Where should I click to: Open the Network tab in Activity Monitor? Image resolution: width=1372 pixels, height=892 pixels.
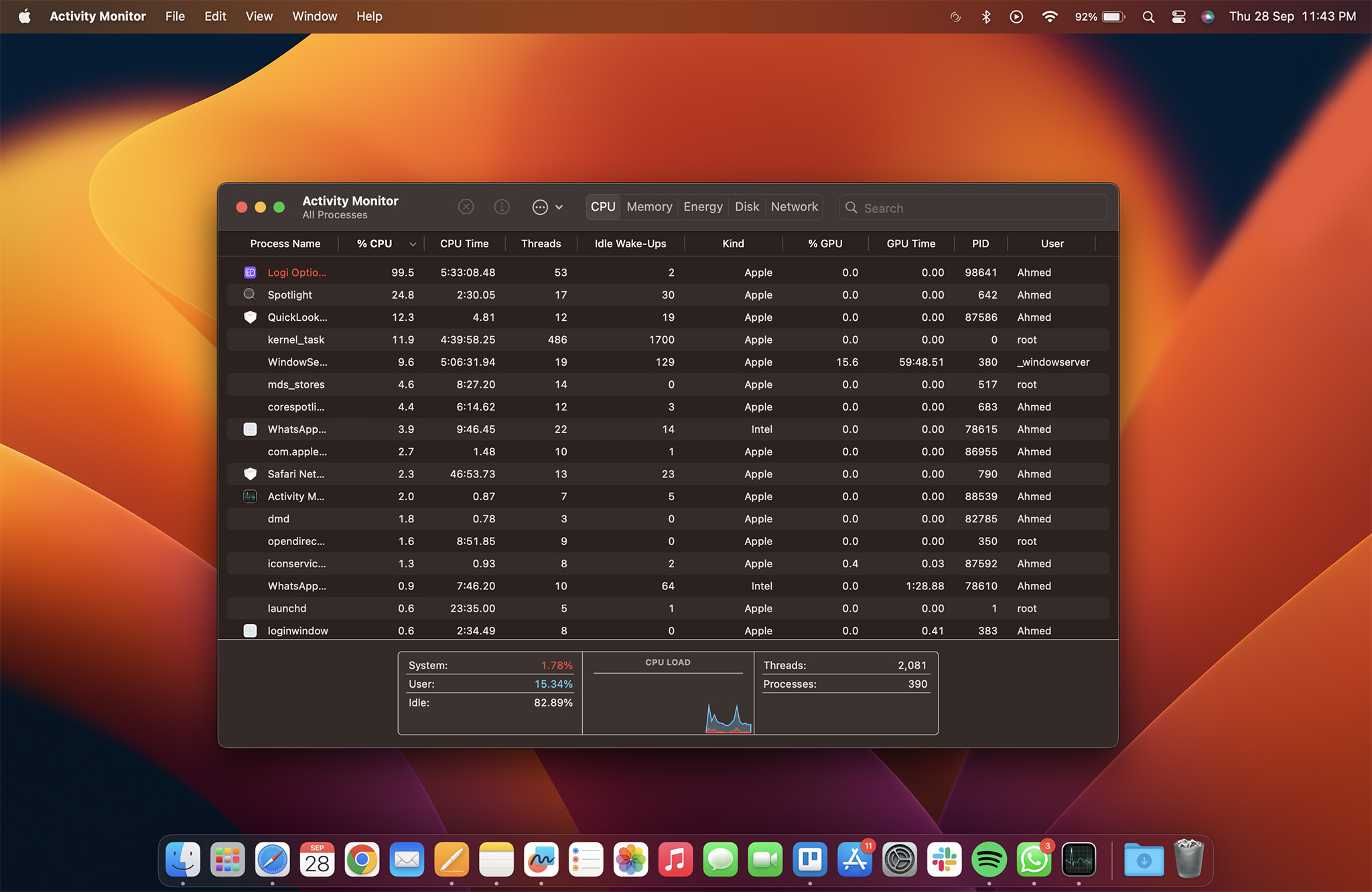794,207
